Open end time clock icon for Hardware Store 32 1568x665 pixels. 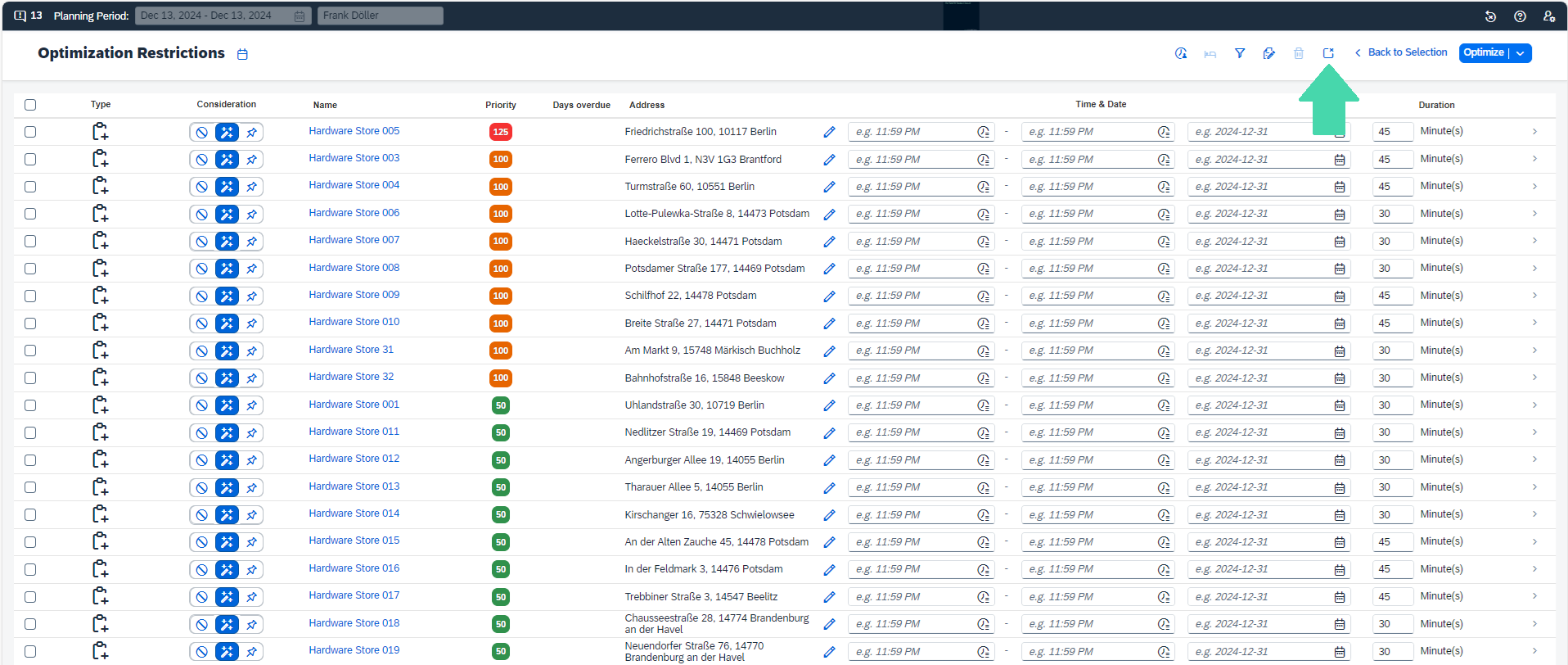tap(1164, 378)
